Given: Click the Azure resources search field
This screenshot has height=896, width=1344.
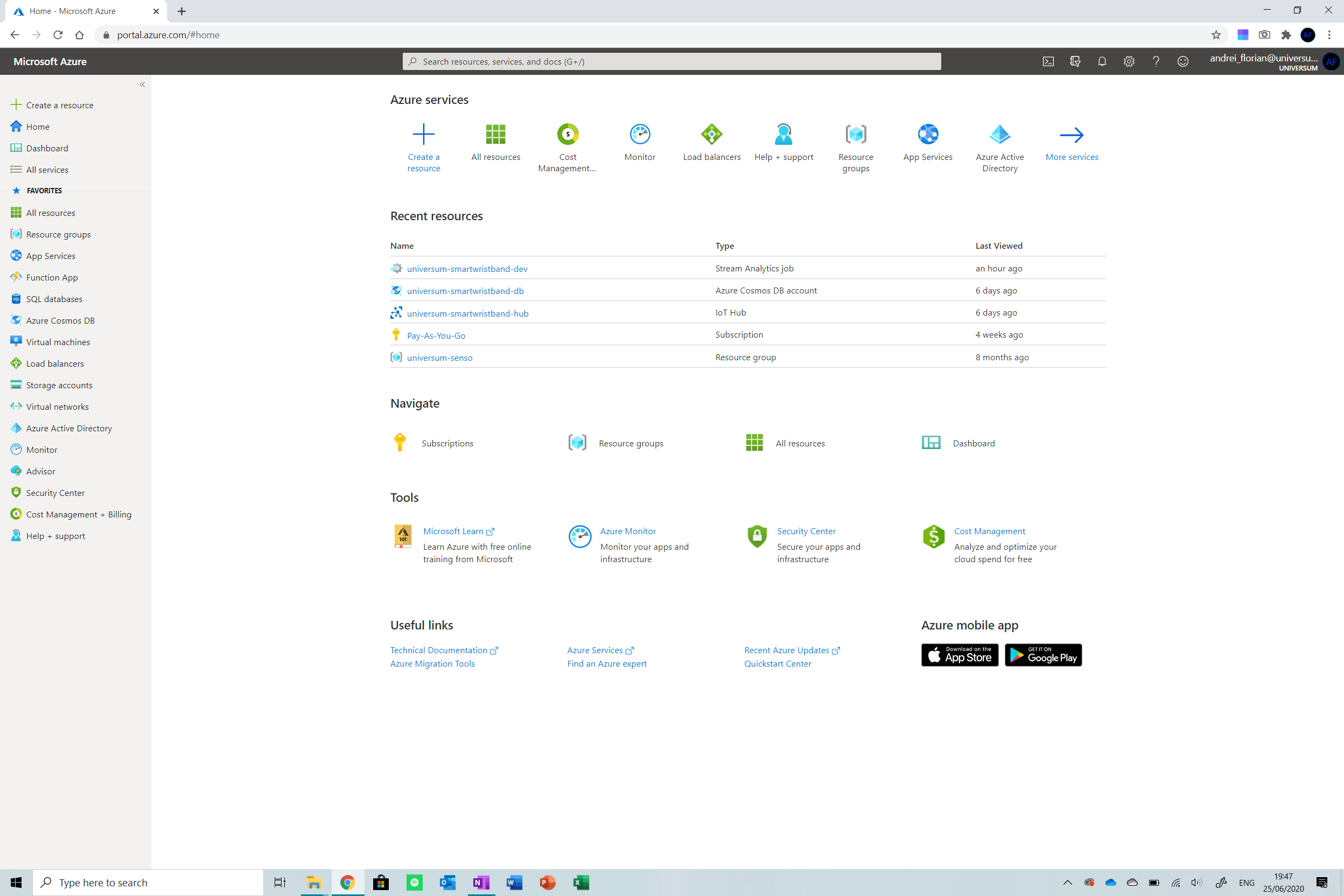Looking at the screenshot, I should pos(671,62).
